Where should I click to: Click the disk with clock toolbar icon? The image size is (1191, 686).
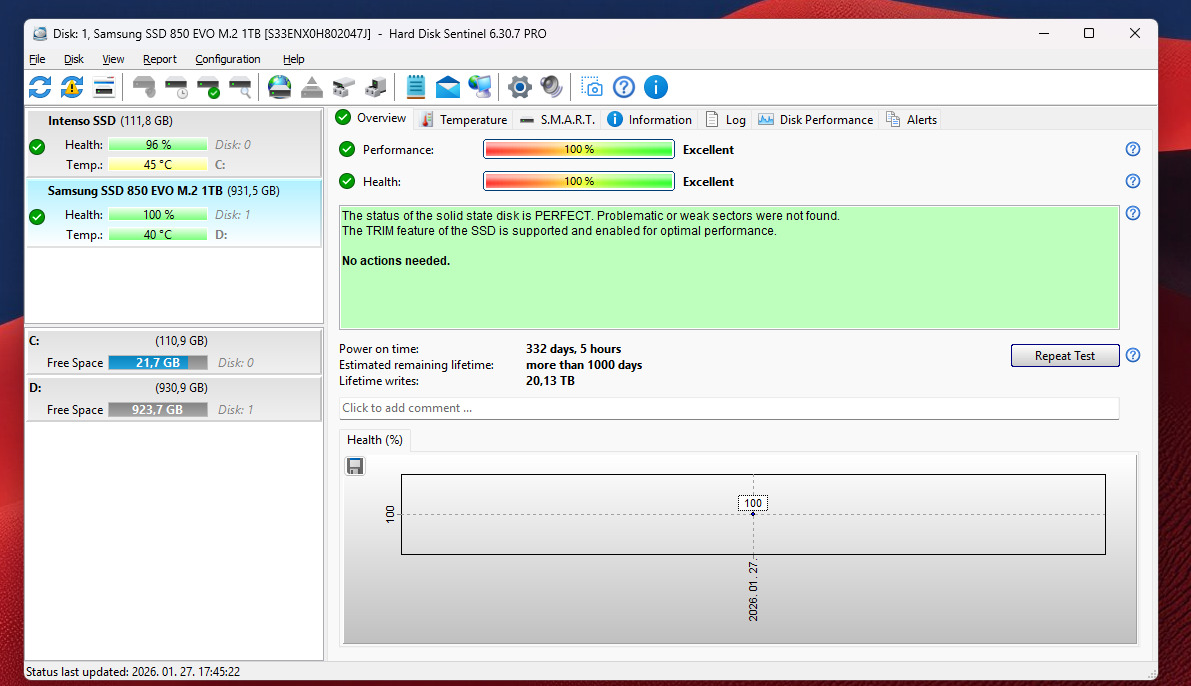click(176, 87)
